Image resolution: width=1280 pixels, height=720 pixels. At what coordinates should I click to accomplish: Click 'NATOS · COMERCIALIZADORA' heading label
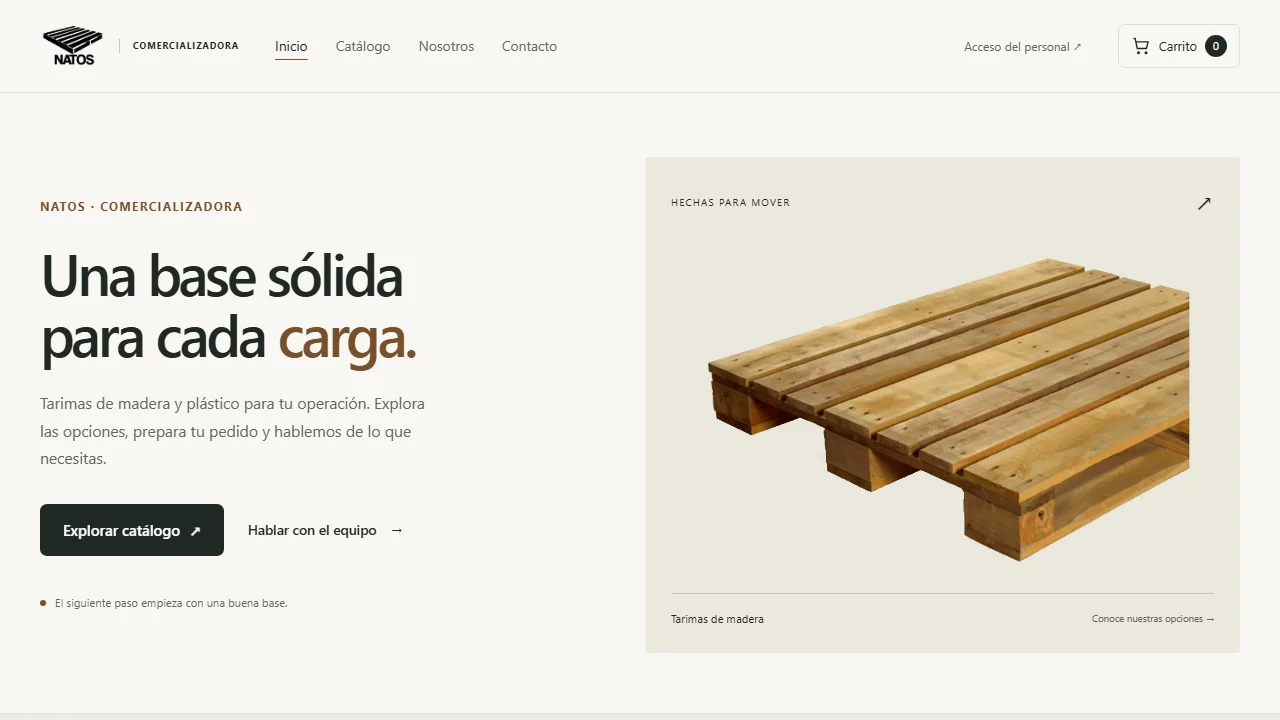point(141,207)
